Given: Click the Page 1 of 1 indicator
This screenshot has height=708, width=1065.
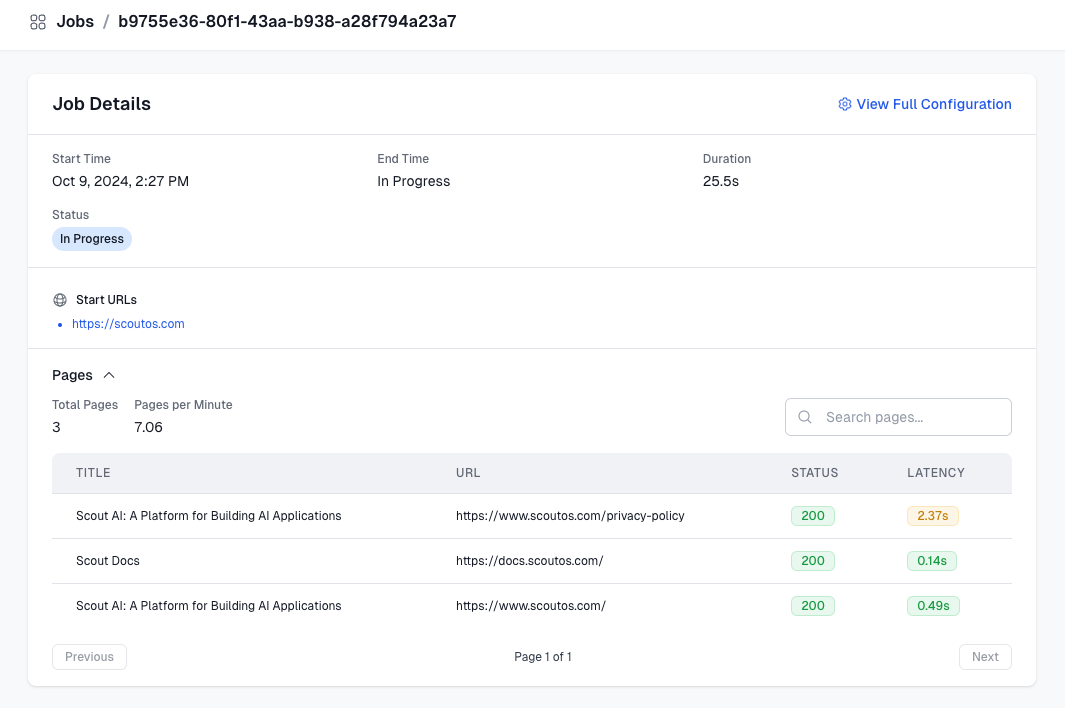Looking at the screenshot, I should (x=543, y=657).
